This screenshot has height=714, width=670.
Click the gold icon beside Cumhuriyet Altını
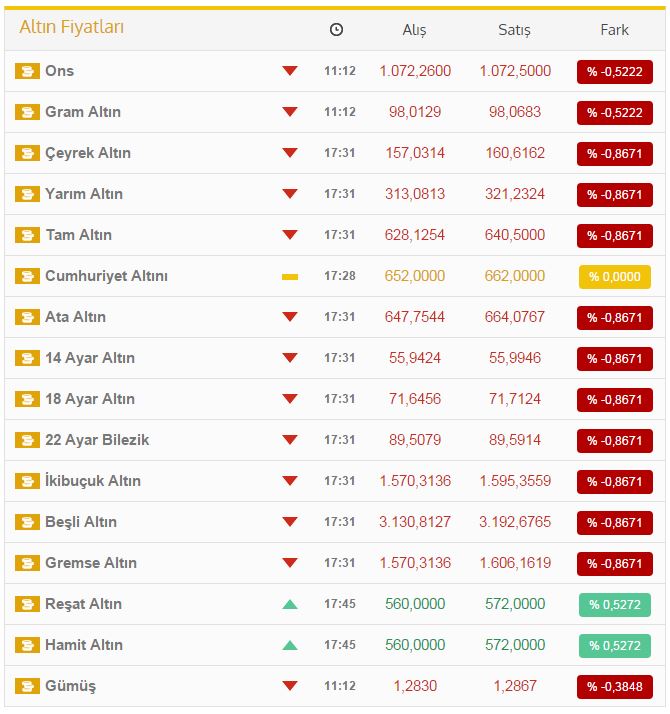point(27,276)
